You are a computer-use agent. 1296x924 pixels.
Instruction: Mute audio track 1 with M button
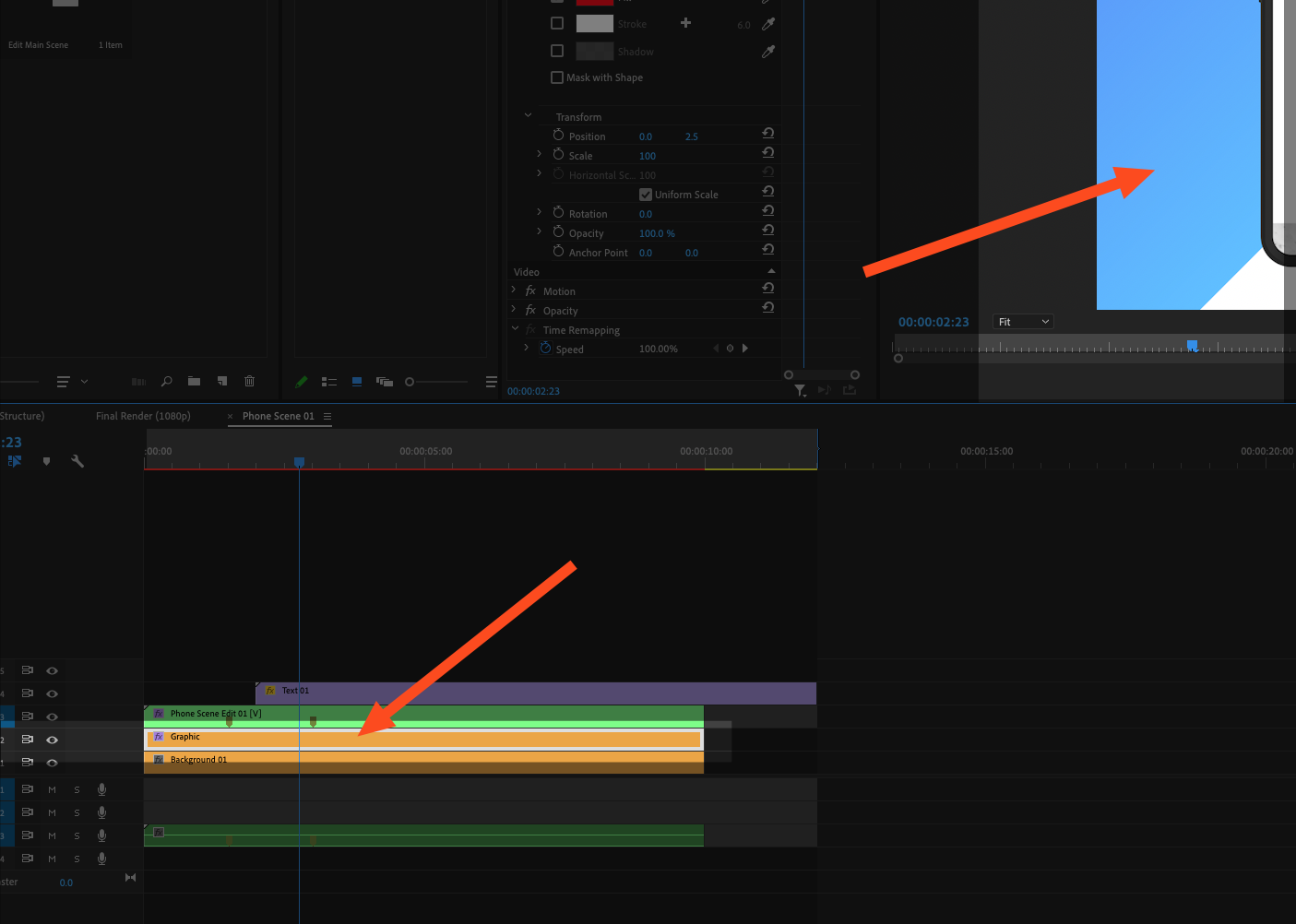(x=52, y=789)
